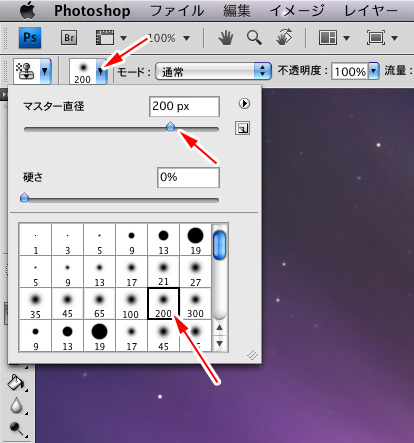
Task: Expand the Screen Mode dropdown arrow
Action: (x=395, y=38)
